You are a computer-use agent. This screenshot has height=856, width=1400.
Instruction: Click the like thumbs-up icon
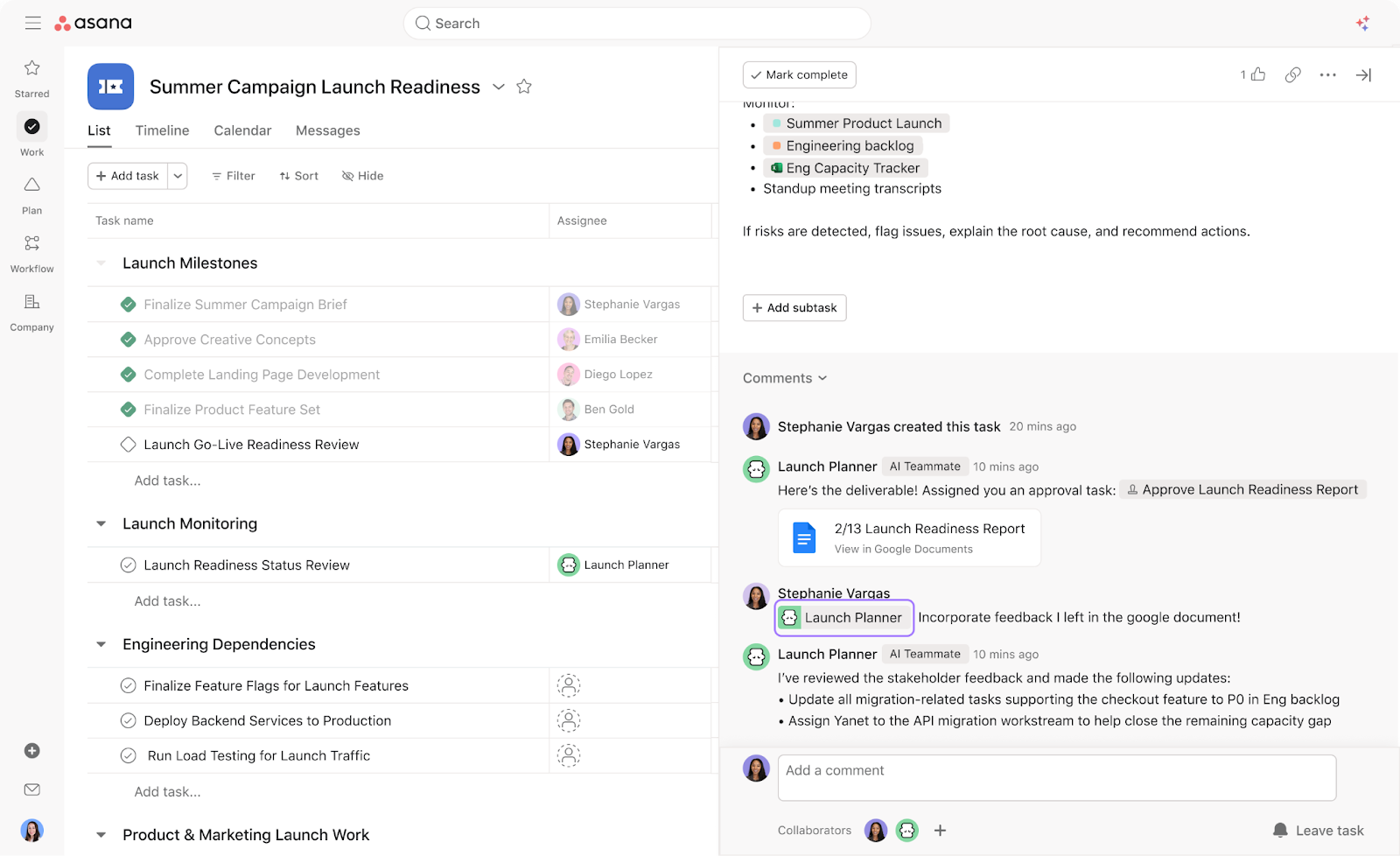[1257, 74]
